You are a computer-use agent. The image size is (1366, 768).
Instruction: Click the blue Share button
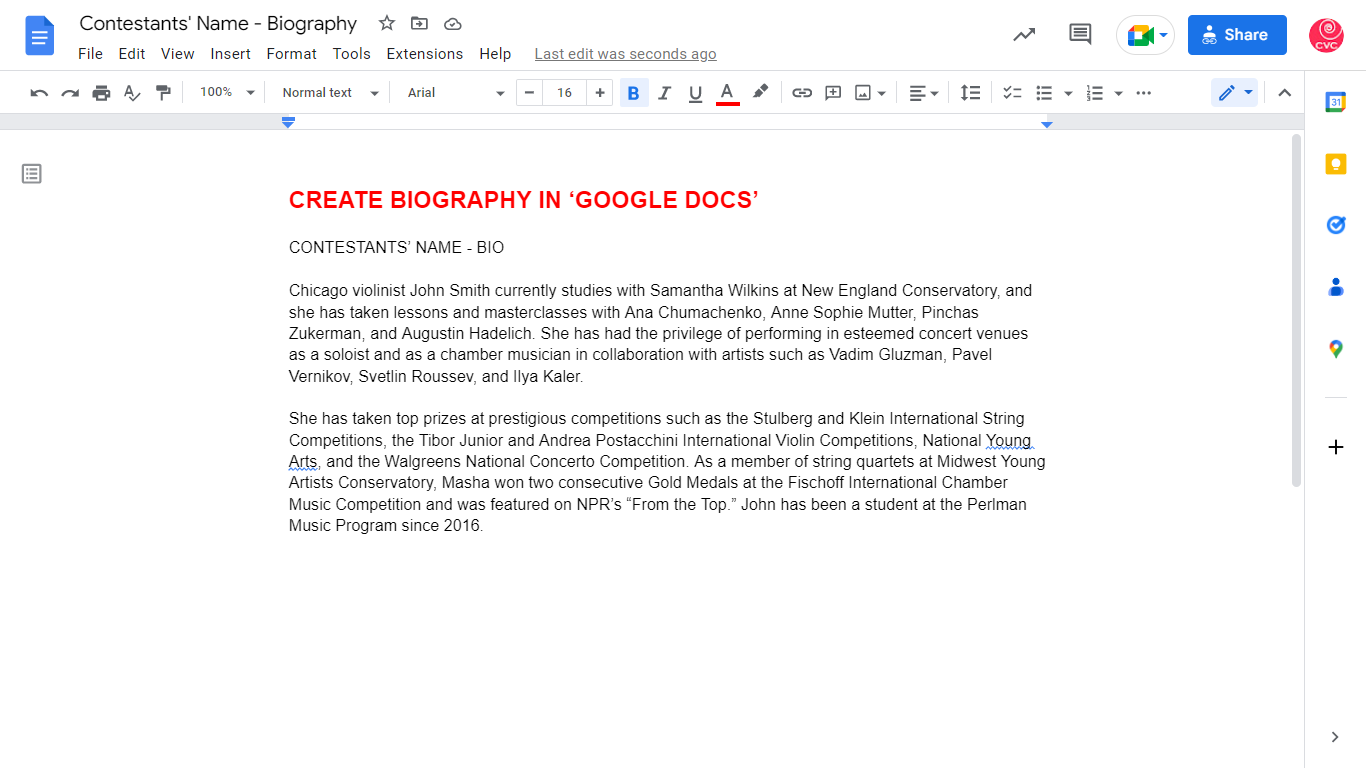1236,35
